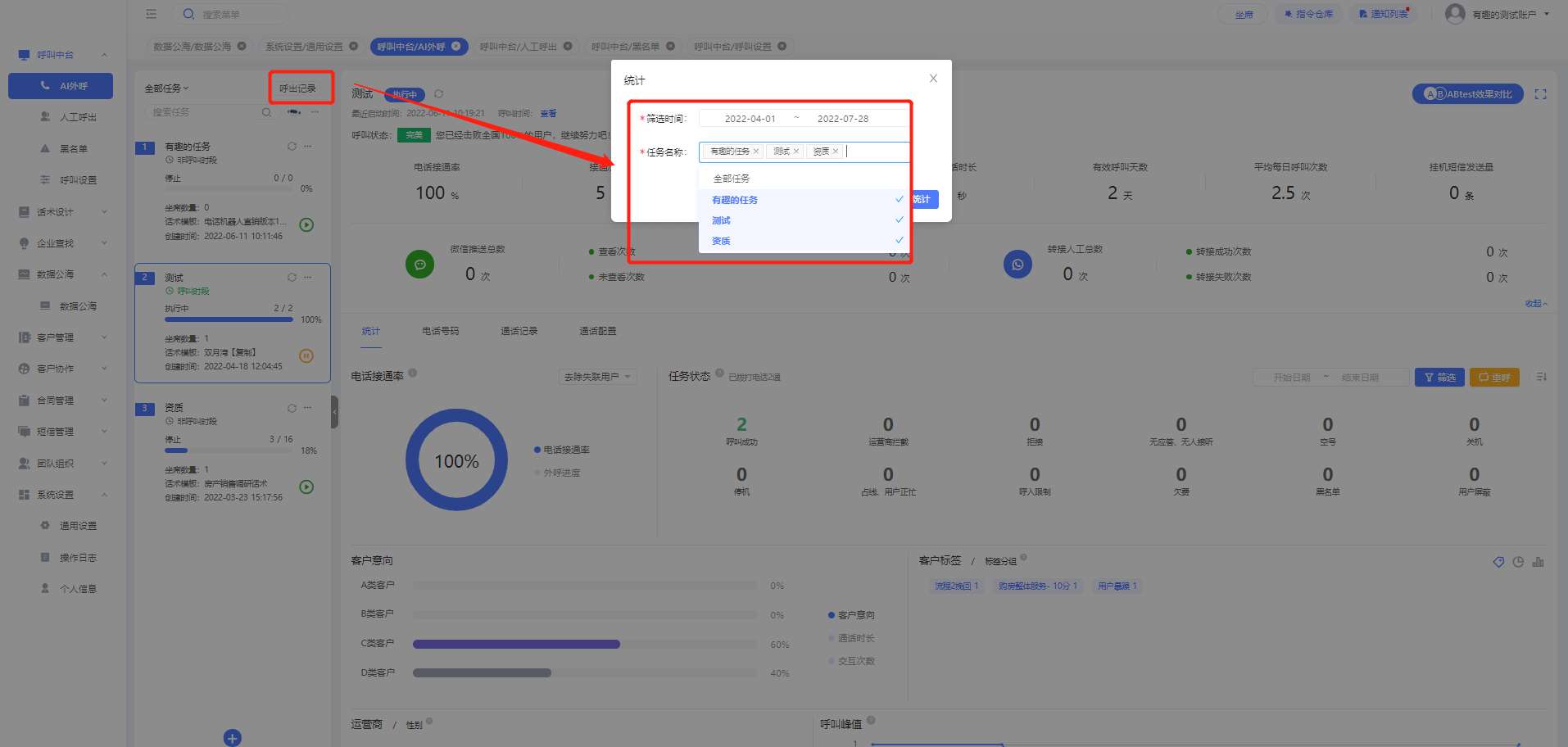
Task: Click the orange 重呼 redial button
Action: [x=1494, y=378]
